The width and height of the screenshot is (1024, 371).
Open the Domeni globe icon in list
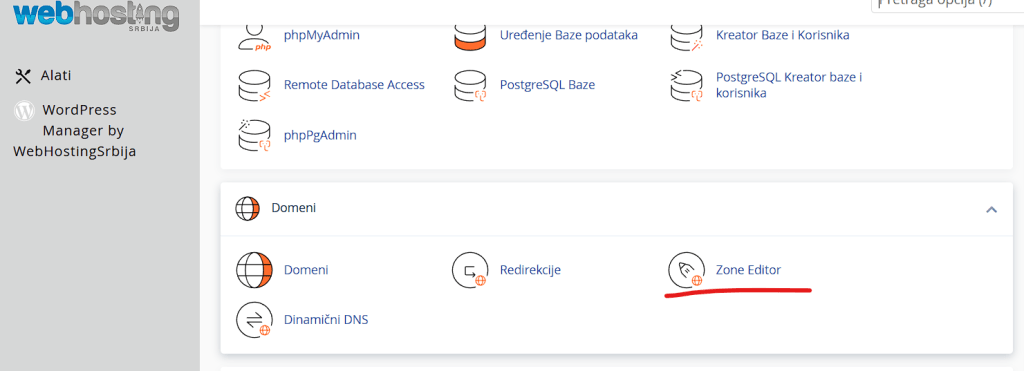point(254,270)
